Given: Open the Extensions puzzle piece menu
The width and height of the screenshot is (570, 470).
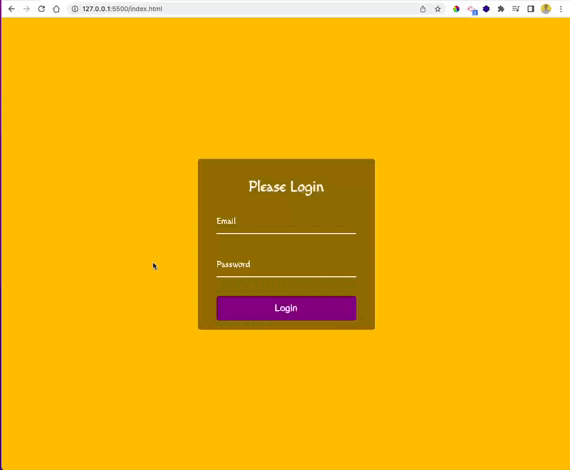Looking at the screenshot, I should (501, 9).
